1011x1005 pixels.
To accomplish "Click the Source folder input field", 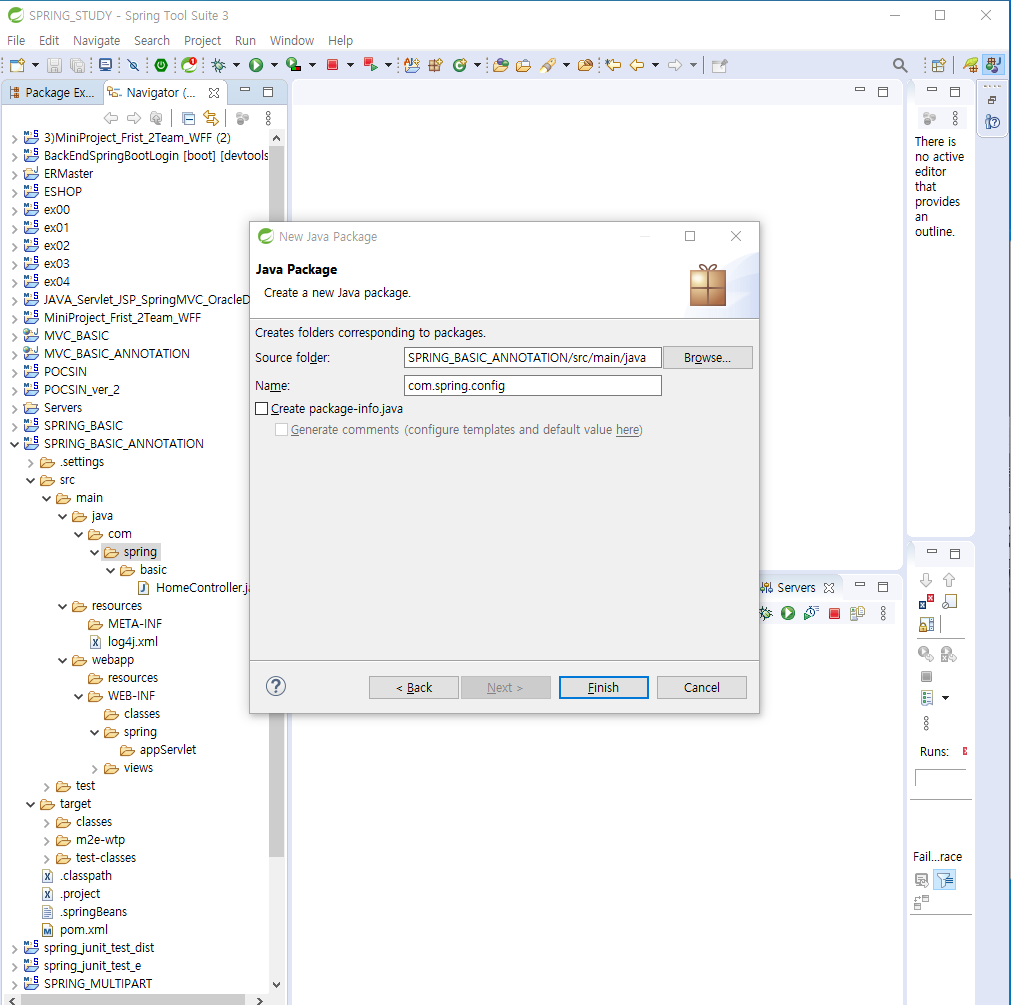I will (x=533, y=357).
